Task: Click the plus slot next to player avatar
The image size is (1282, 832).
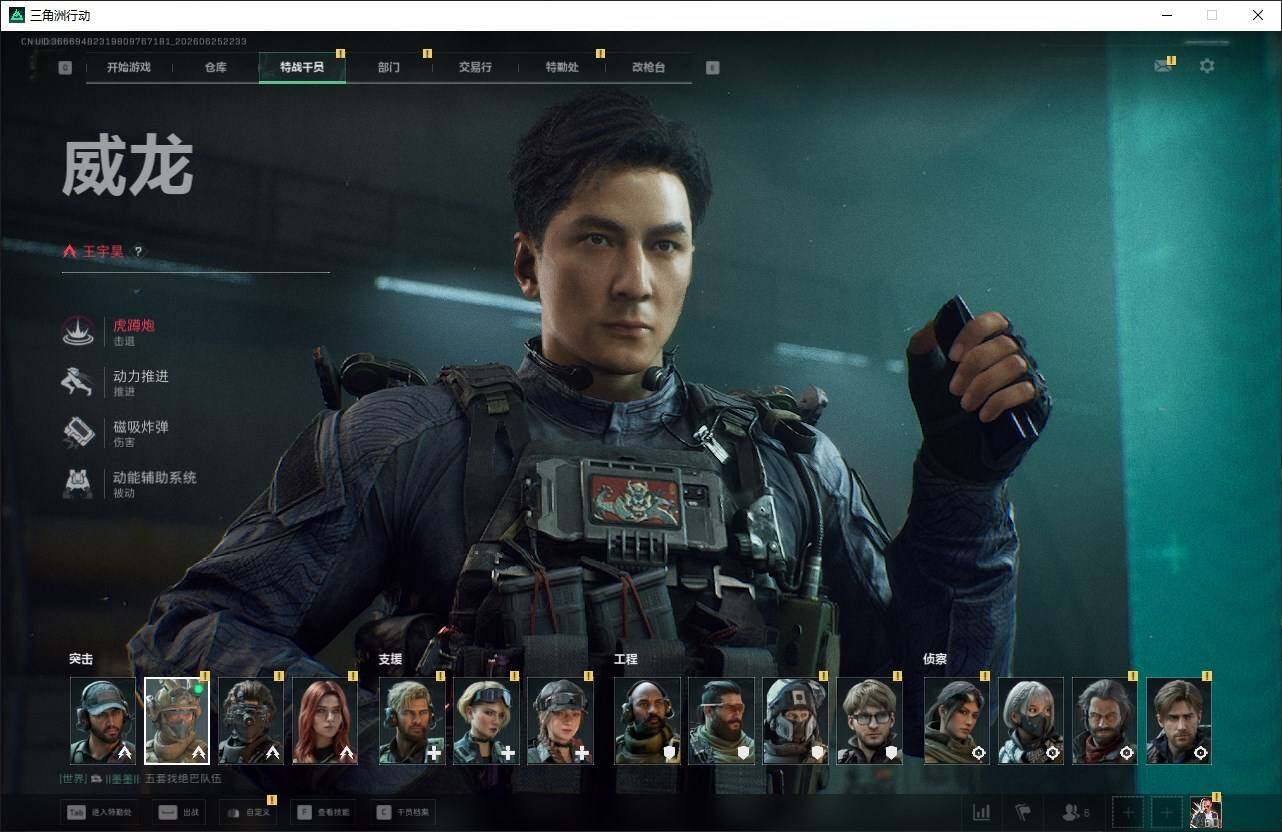Action: point(1166,812)
